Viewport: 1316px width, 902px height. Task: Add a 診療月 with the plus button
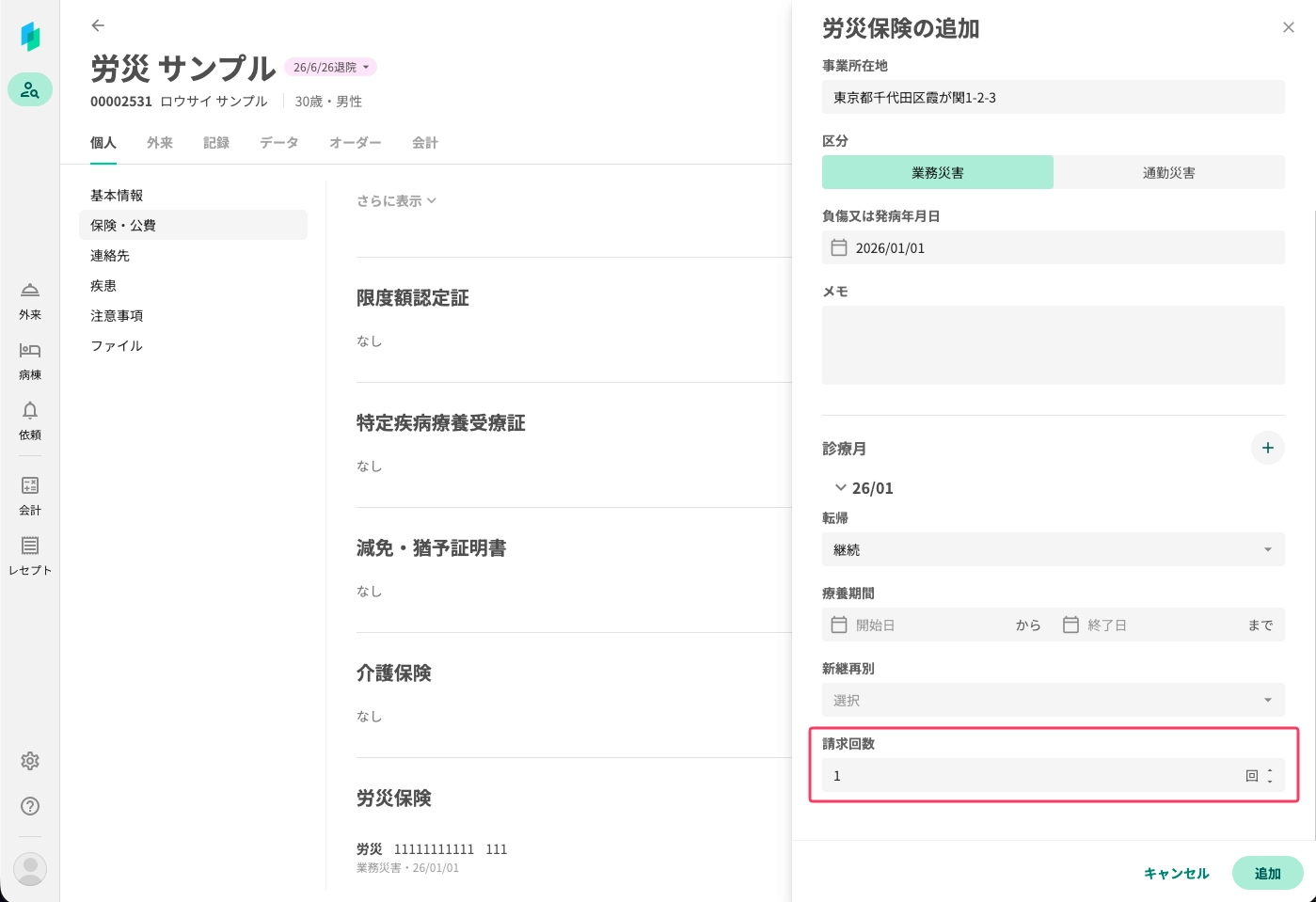(x=1268, y=448)
